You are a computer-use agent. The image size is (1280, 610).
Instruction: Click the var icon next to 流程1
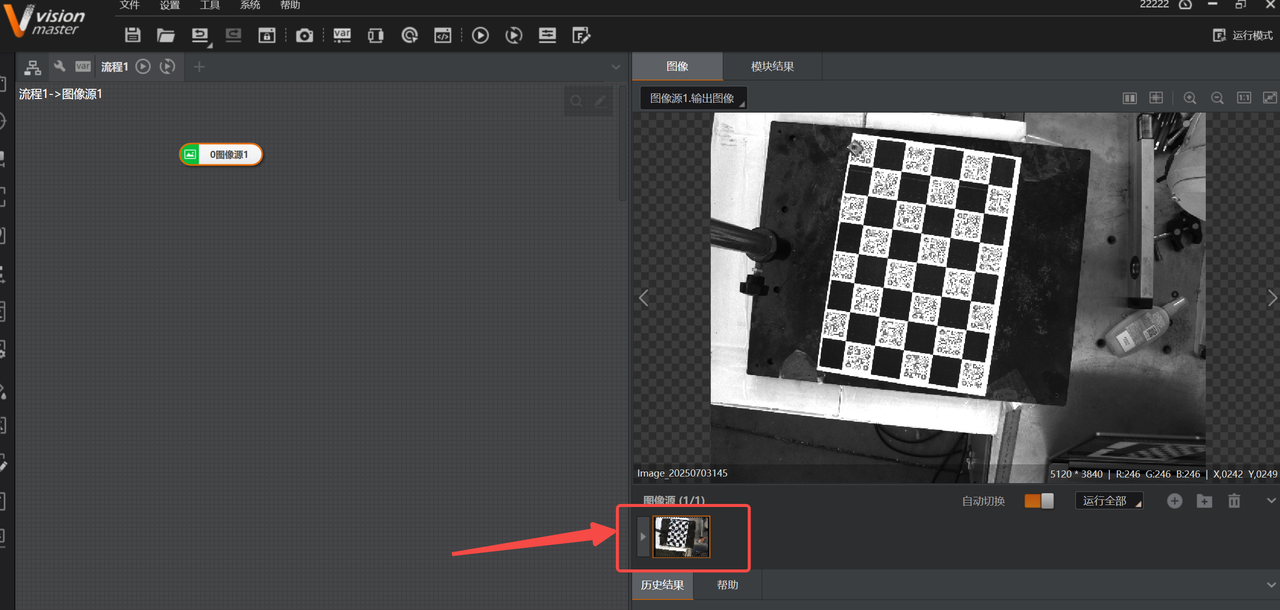coord(83,67)
